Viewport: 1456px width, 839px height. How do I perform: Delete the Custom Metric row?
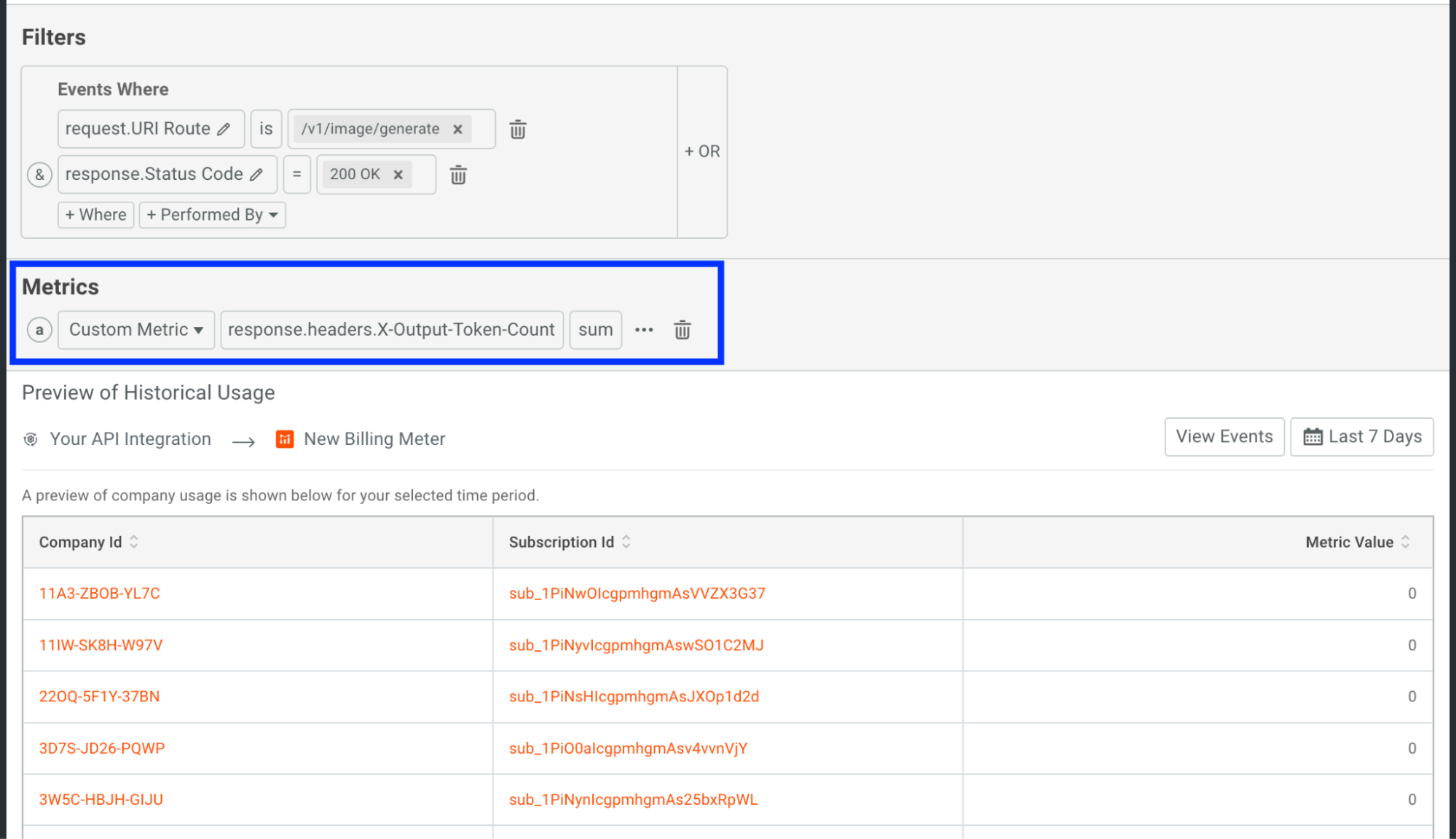(x=682, y=330)
